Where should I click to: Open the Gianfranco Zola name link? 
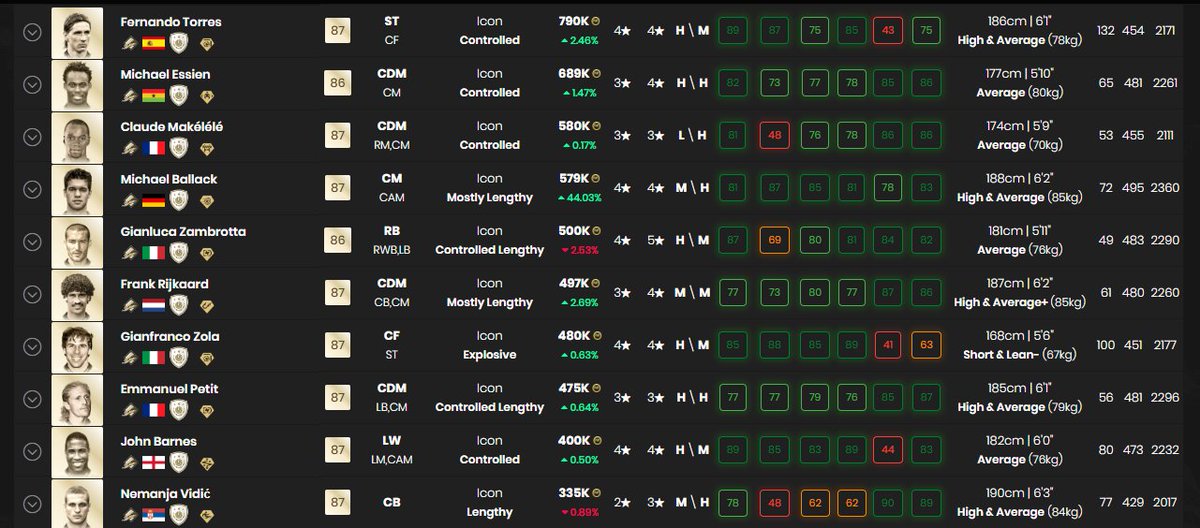[x=169, y=336]
